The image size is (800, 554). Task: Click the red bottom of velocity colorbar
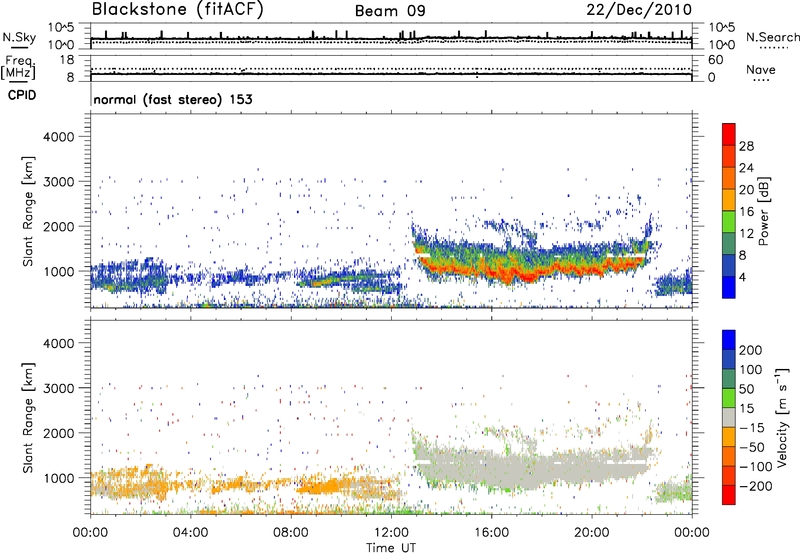pyautogui.click(x=729, y=495)
